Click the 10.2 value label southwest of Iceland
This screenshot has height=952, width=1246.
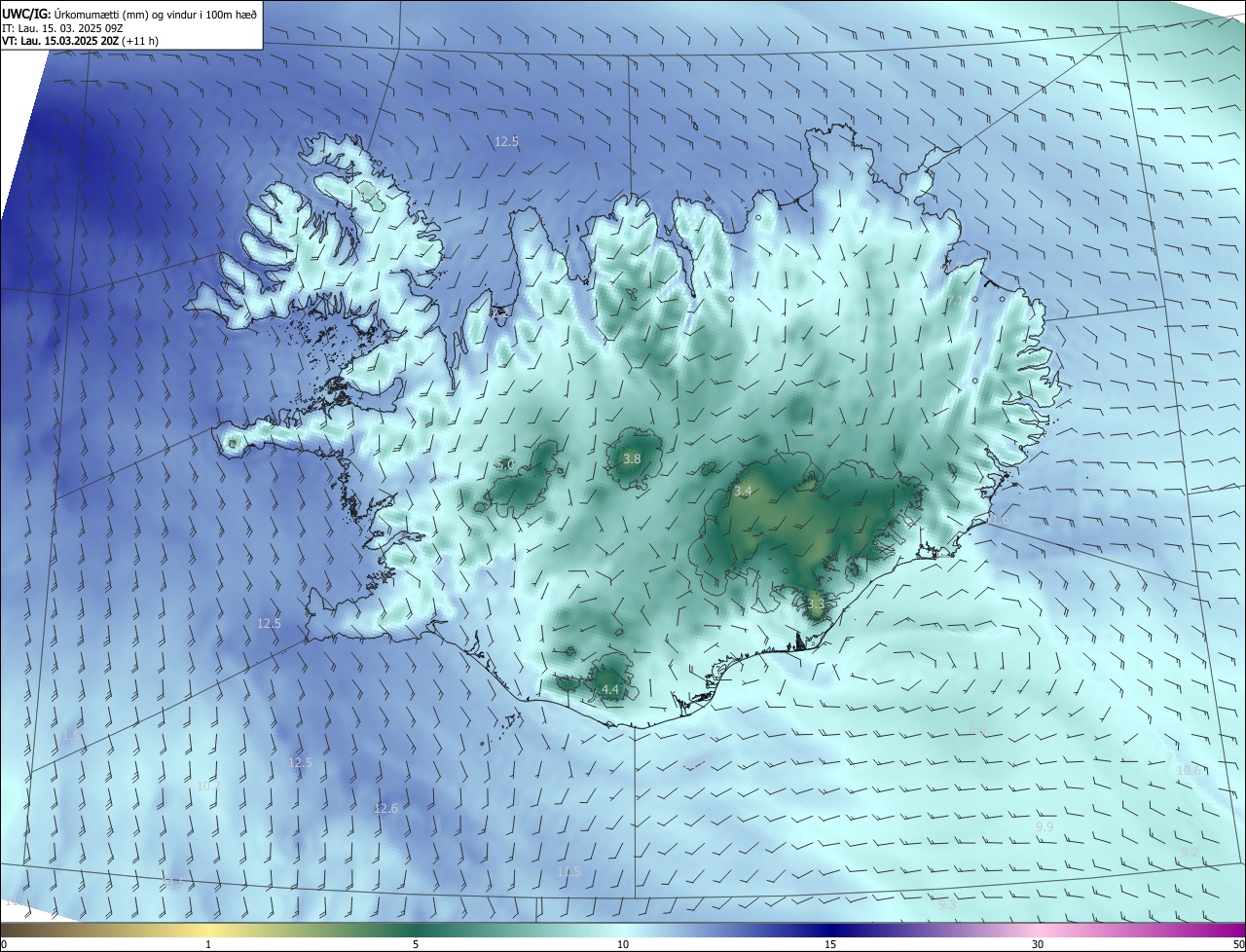208,786
